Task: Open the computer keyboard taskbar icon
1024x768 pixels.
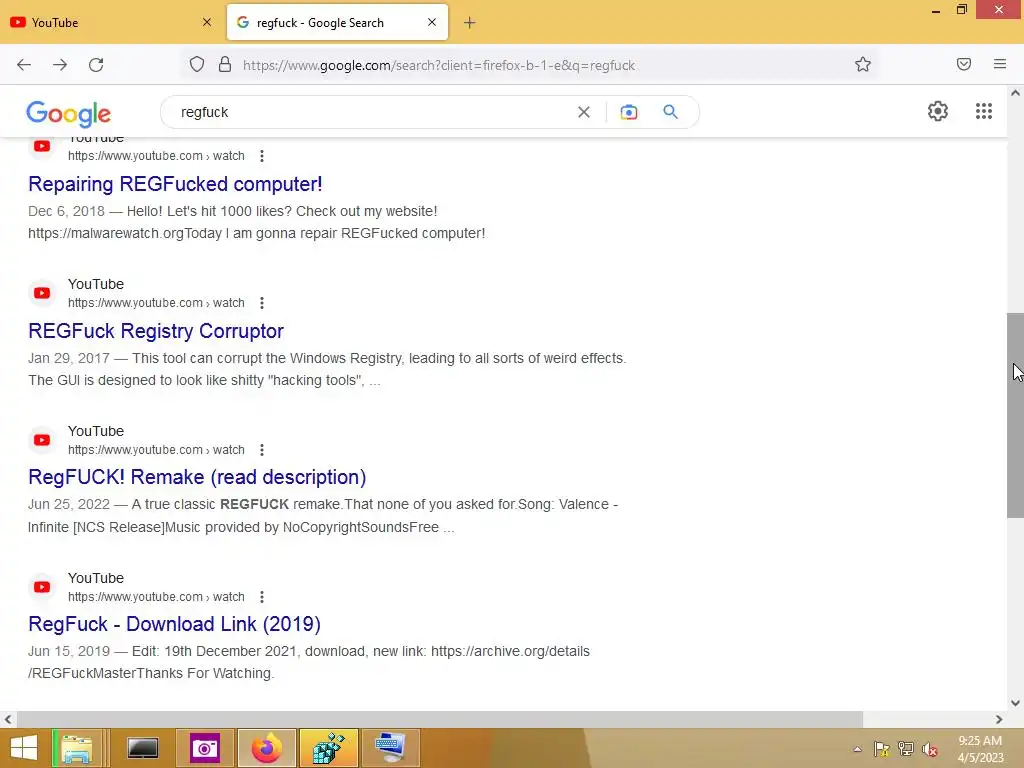Action: pyautogui.click(x=391, y=748)
